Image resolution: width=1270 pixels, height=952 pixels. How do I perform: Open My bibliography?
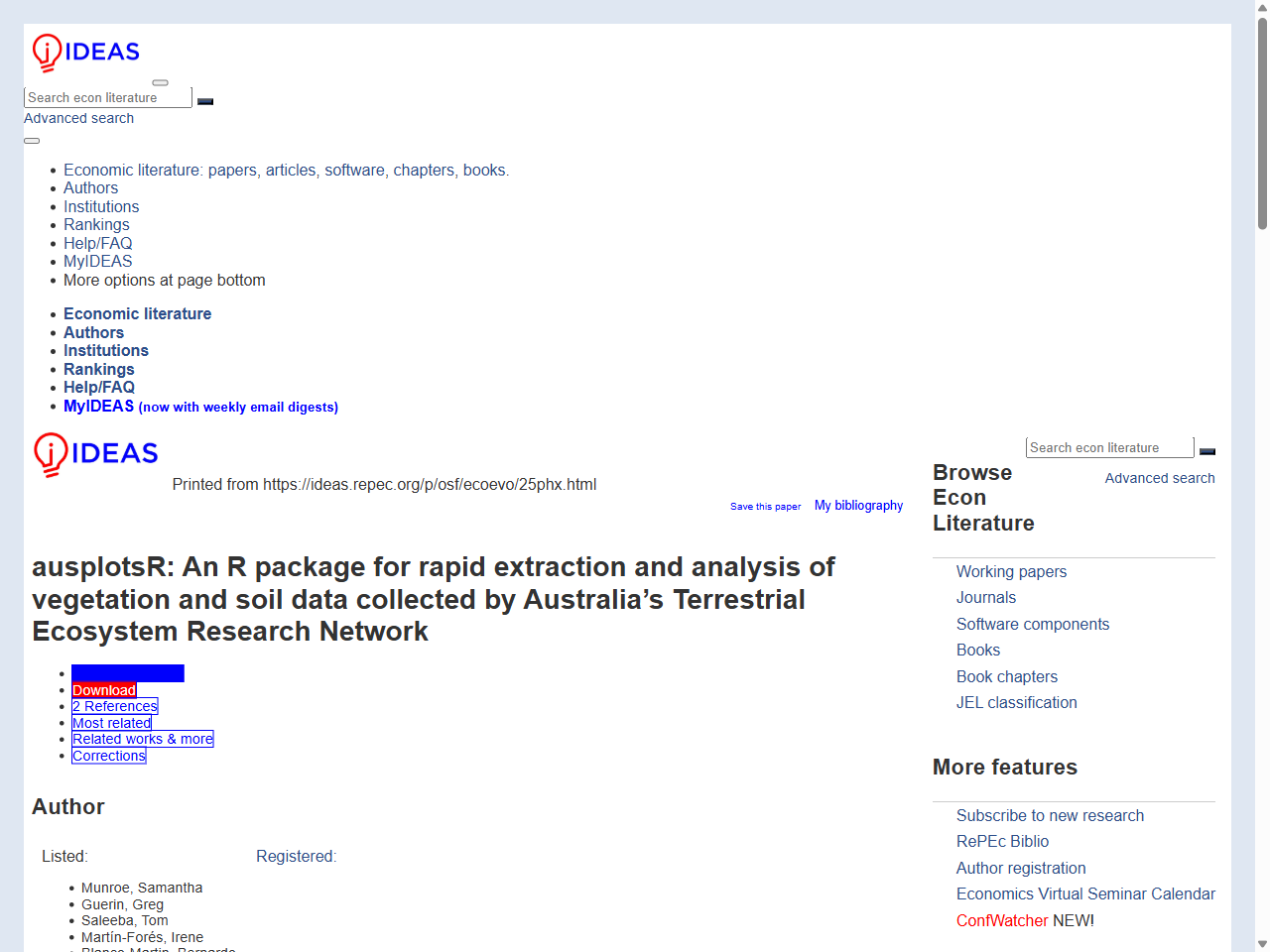[858, 505]
